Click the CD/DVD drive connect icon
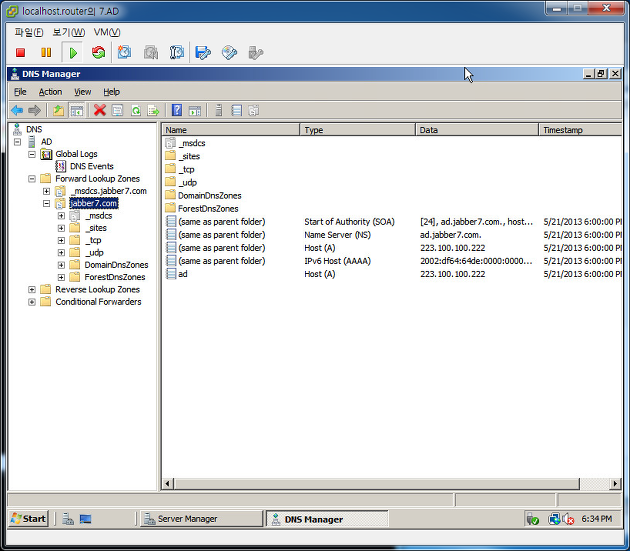Screen dimensions: 630x551 coord(229,53)
